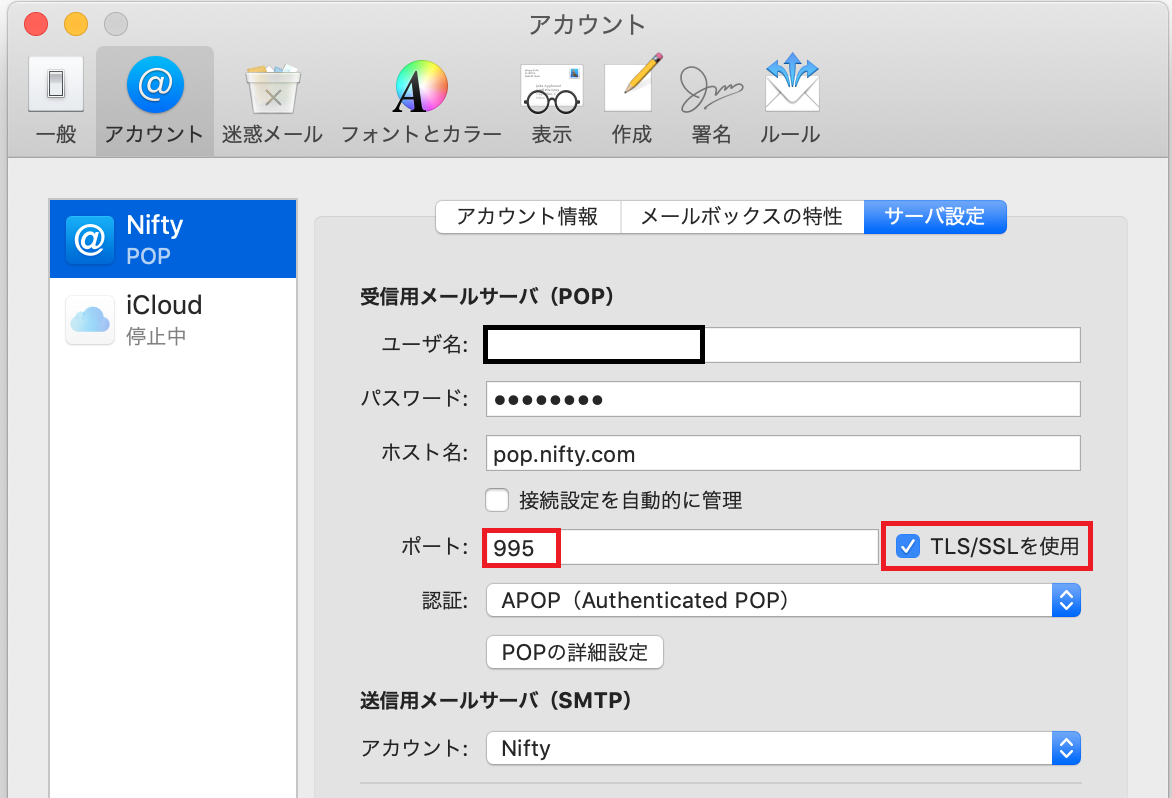The height and width of the screenshot is (798, 1172).
Task: Select the Nifty POP account in sidebar
Action: (173, 239)
